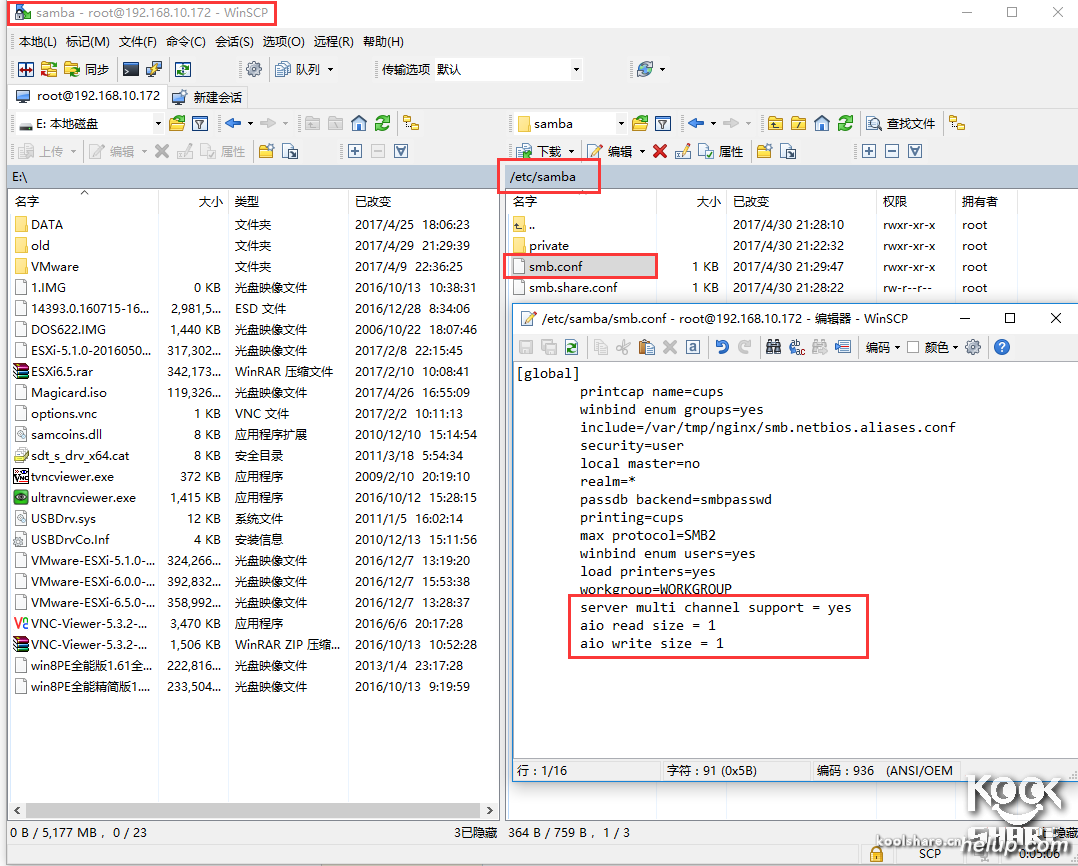Image resolution: width=1078 pixels, height=866 pixels.
Task: Open remote file Properties (属性)
Action: point(720,151)
